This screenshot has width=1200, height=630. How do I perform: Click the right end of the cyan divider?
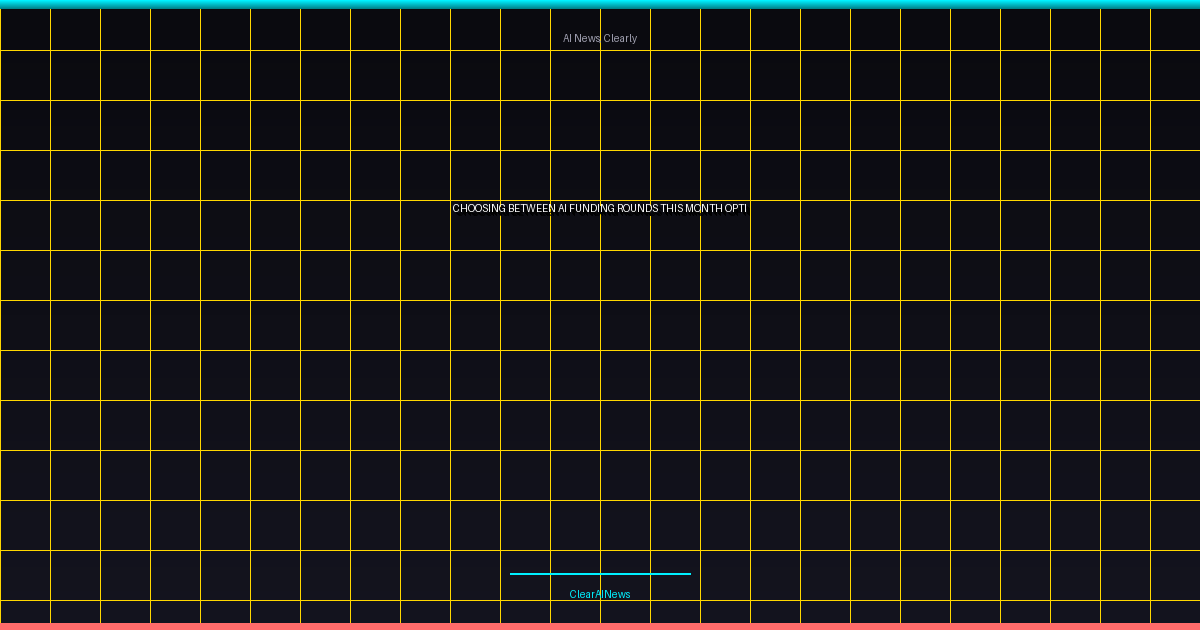coord(688,574)
